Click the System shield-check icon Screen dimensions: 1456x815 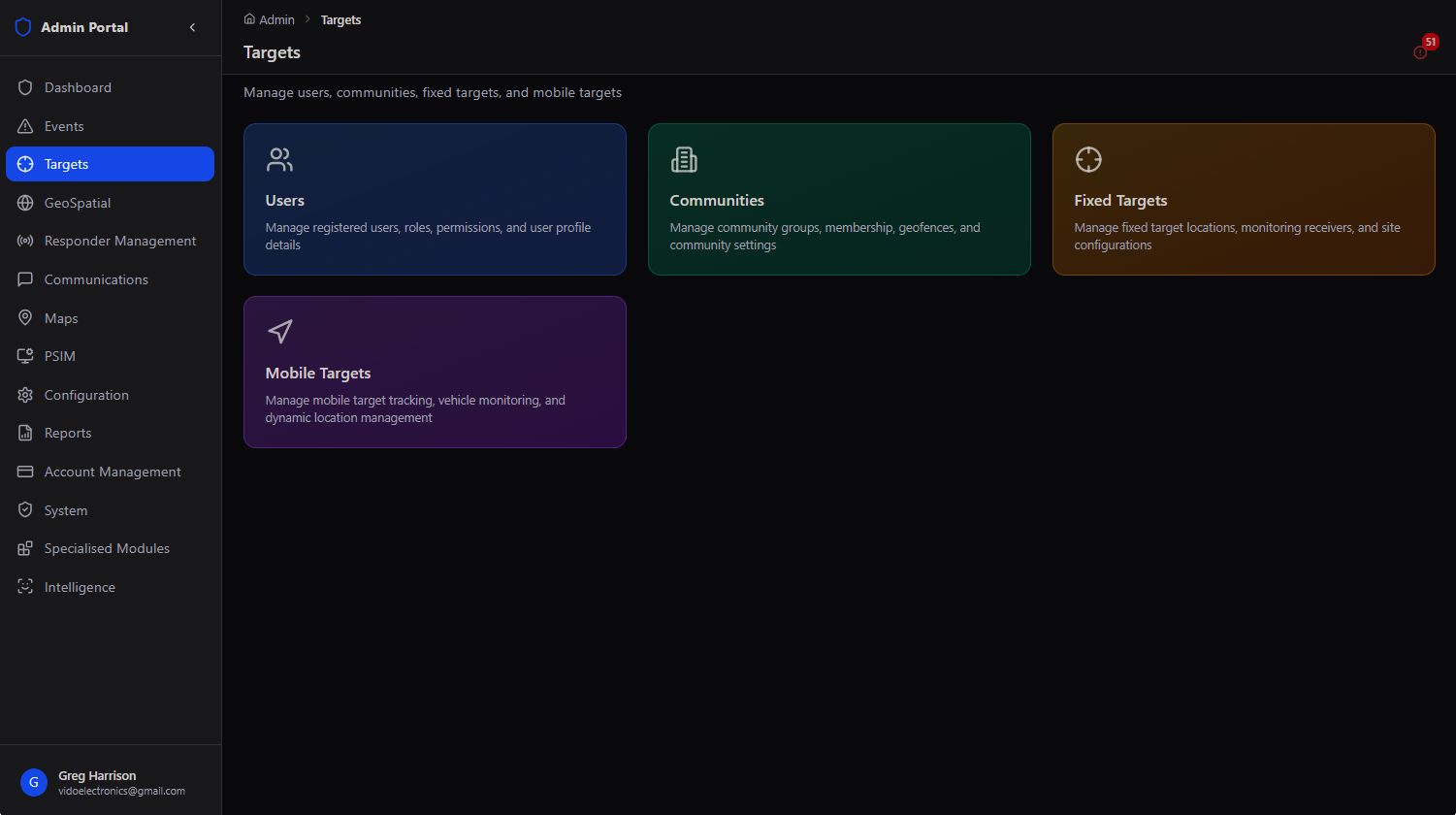(25, 510)
